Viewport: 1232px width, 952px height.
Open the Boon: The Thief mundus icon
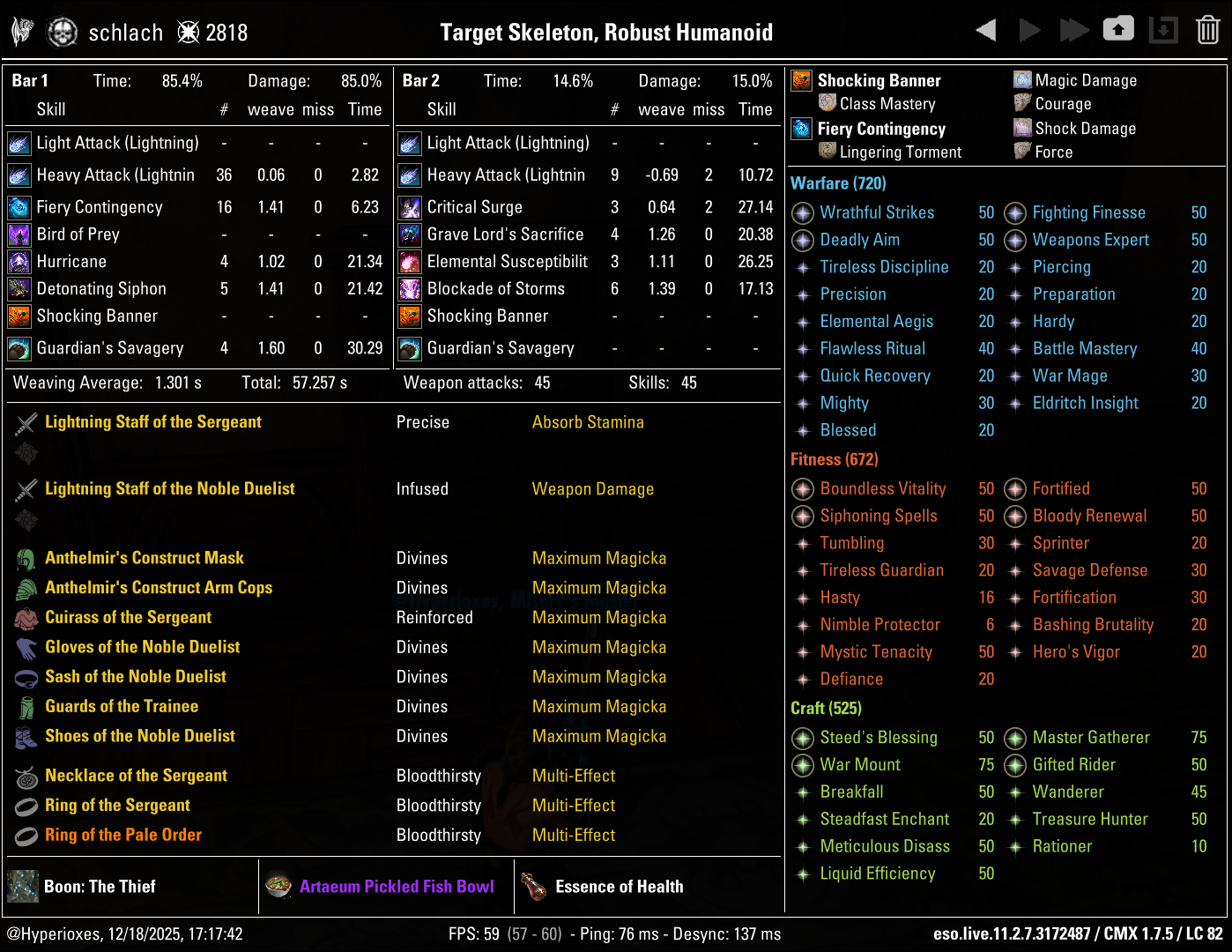click(22, 886)
